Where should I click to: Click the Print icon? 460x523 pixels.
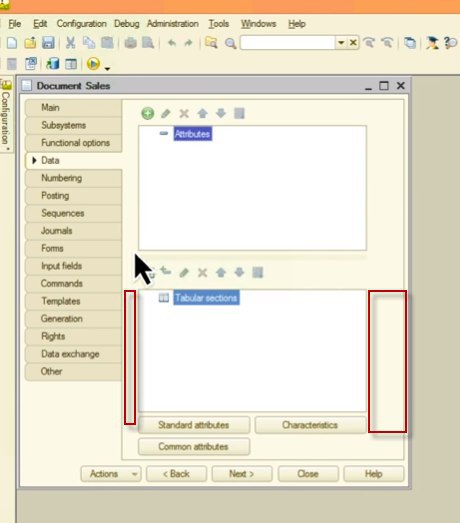130,43
